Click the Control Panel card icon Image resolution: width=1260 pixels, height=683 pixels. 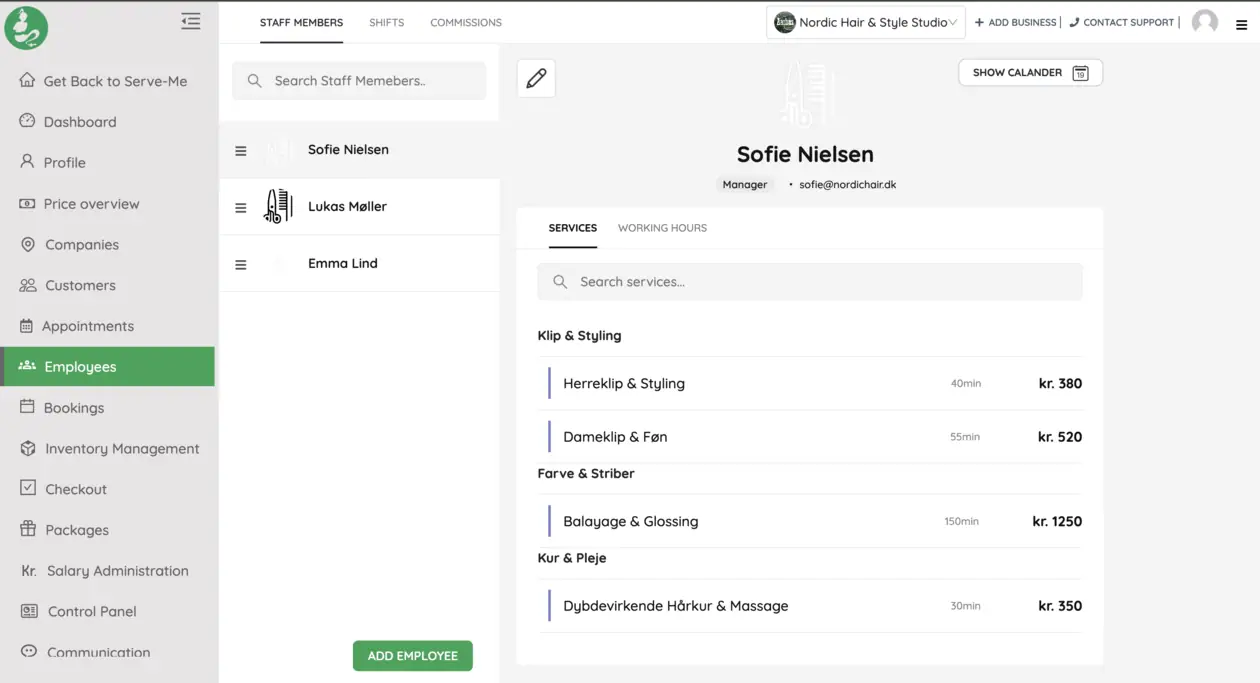30,611
